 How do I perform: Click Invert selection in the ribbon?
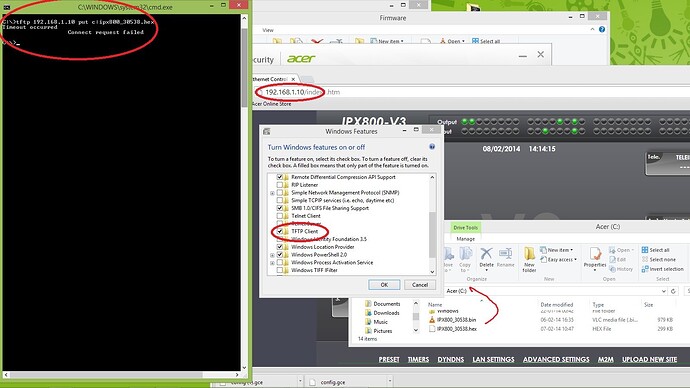[662, 269]
